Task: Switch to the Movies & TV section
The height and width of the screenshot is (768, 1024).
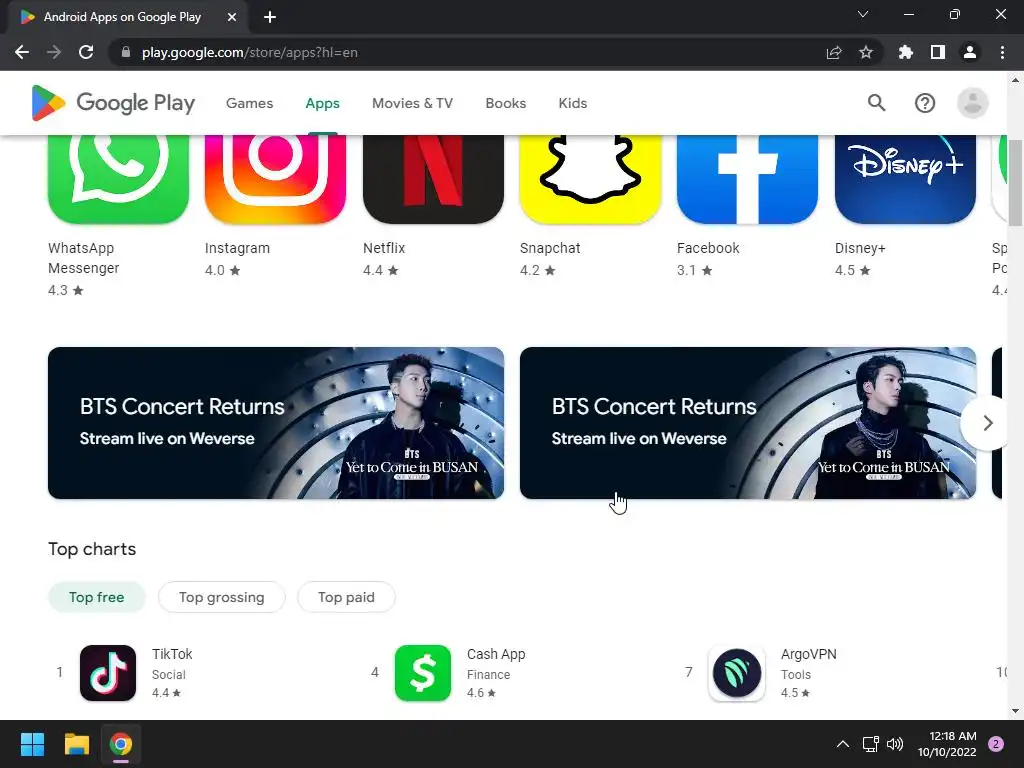Action: coord(412,103)
